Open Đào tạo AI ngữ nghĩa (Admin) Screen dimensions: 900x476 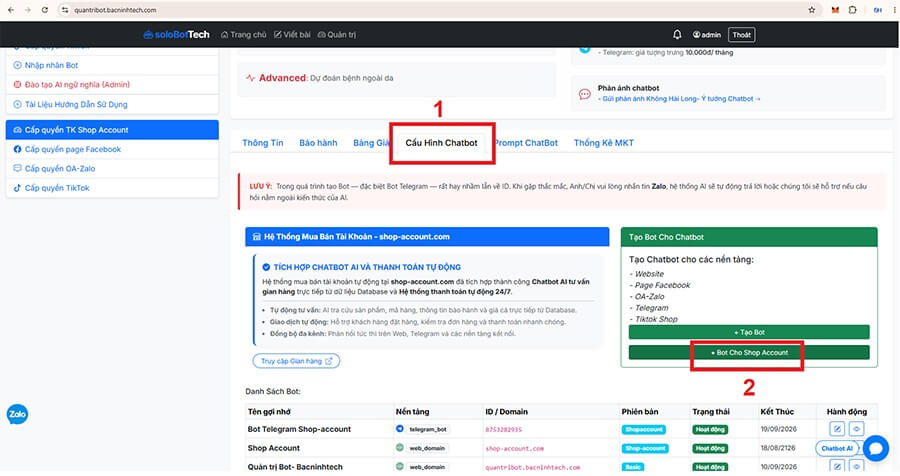click(112, 84)
